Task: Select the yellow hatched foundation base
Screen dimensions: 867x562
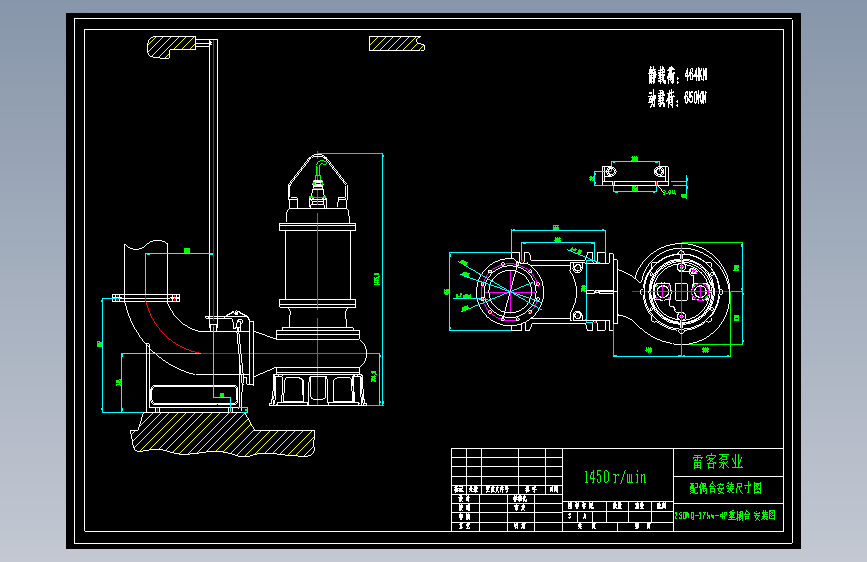Action: click(223, 434)
